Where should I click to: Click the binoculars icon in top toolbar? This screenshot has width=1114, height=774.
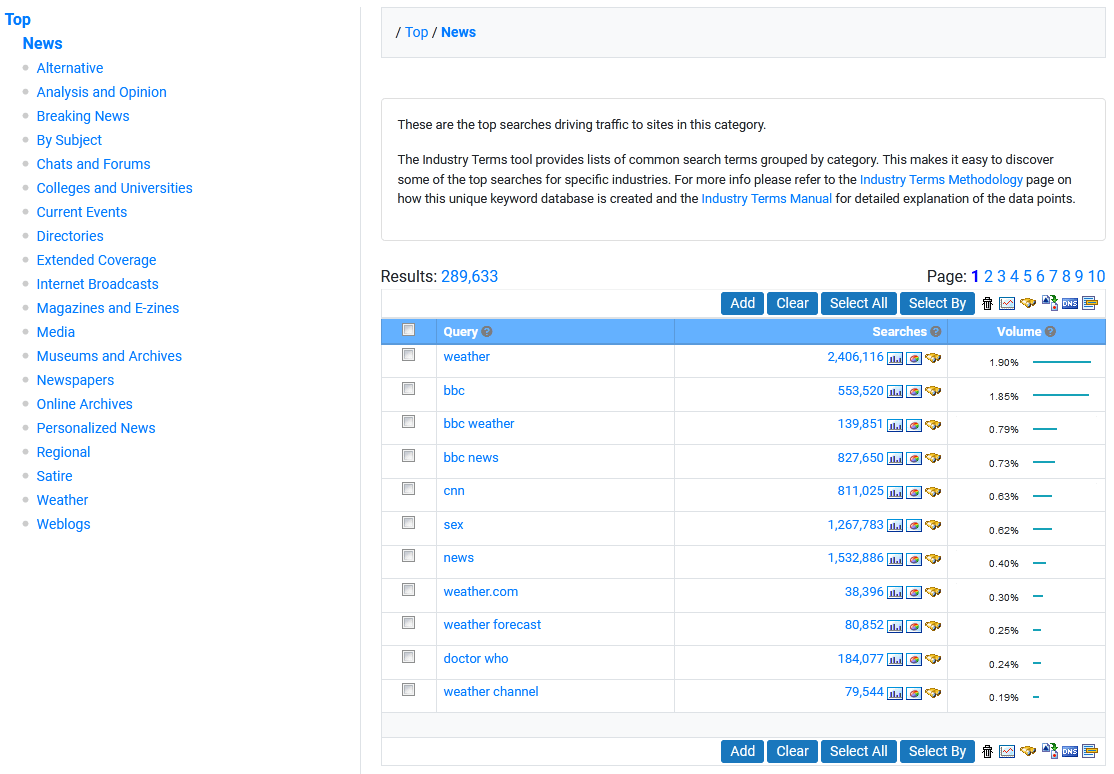tap(1027, 303)
